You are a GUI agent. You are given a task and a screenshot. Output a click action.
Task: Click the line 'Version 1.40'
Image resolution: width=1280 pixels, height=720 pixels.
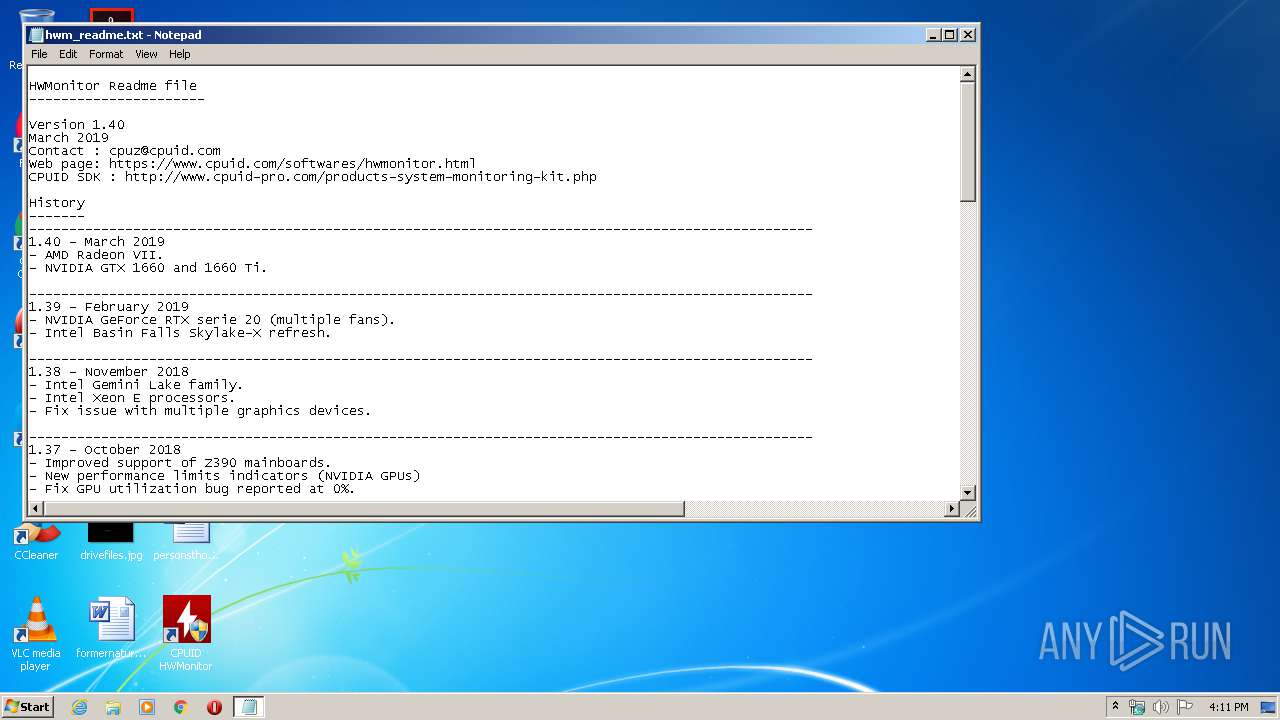point(77,125)
